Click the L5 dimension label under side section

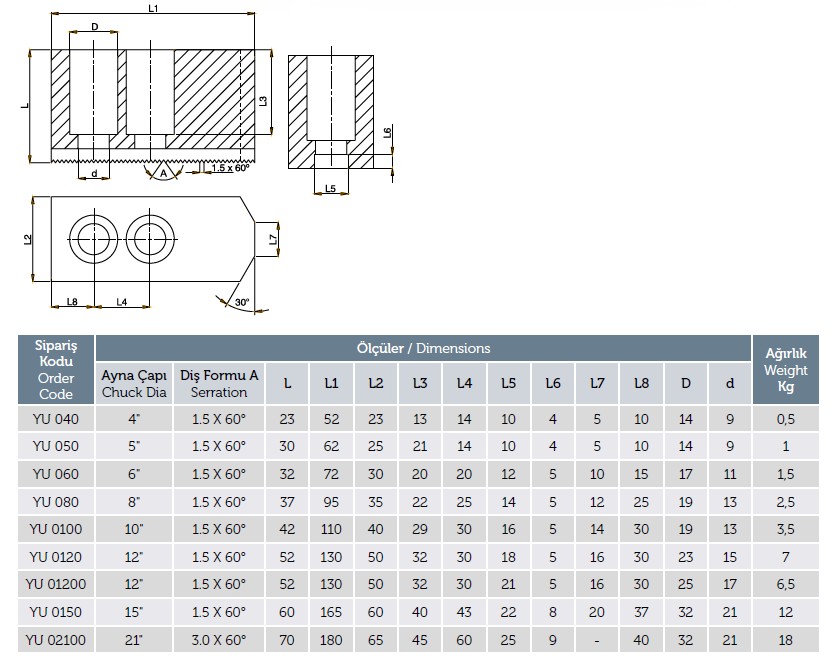(331, 188)
